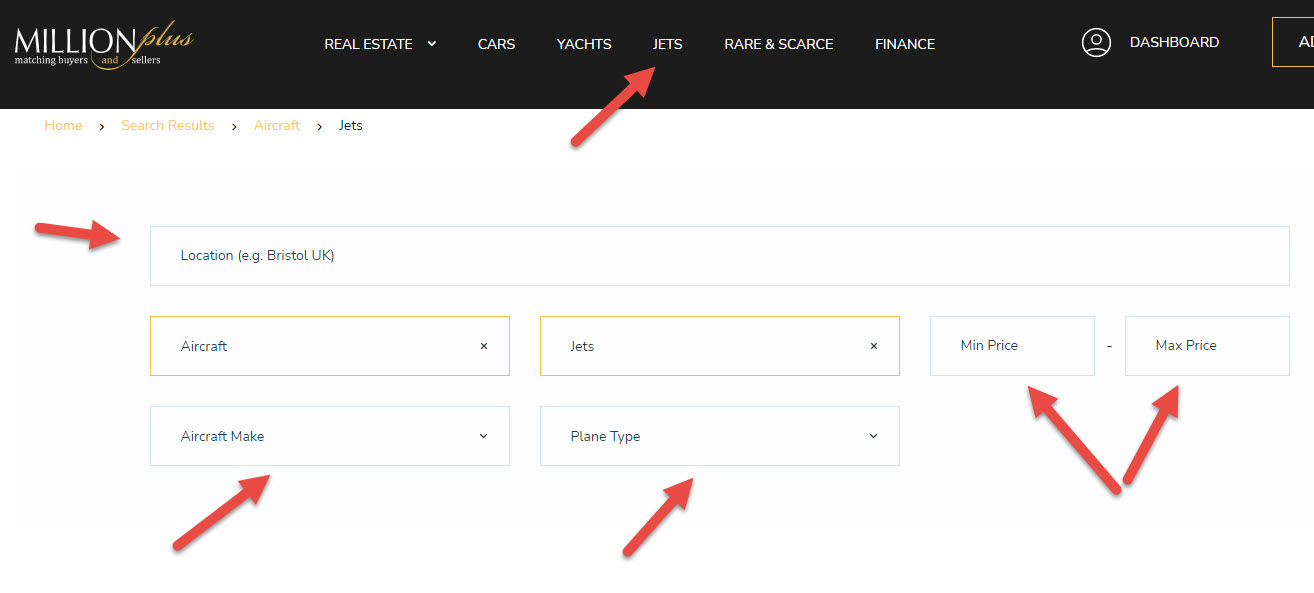Open the Rare & Scarce section
This screenshot has height=593, width=1314.
(778, 44)
